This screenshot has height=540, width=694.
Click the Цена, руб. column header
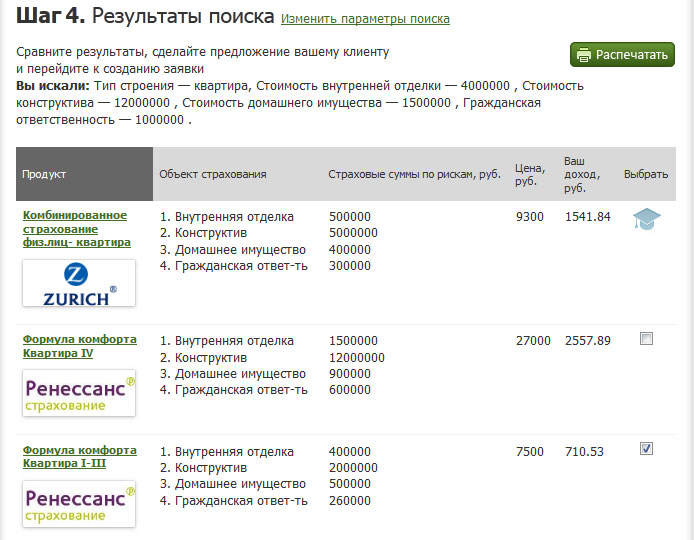[529, 174]
